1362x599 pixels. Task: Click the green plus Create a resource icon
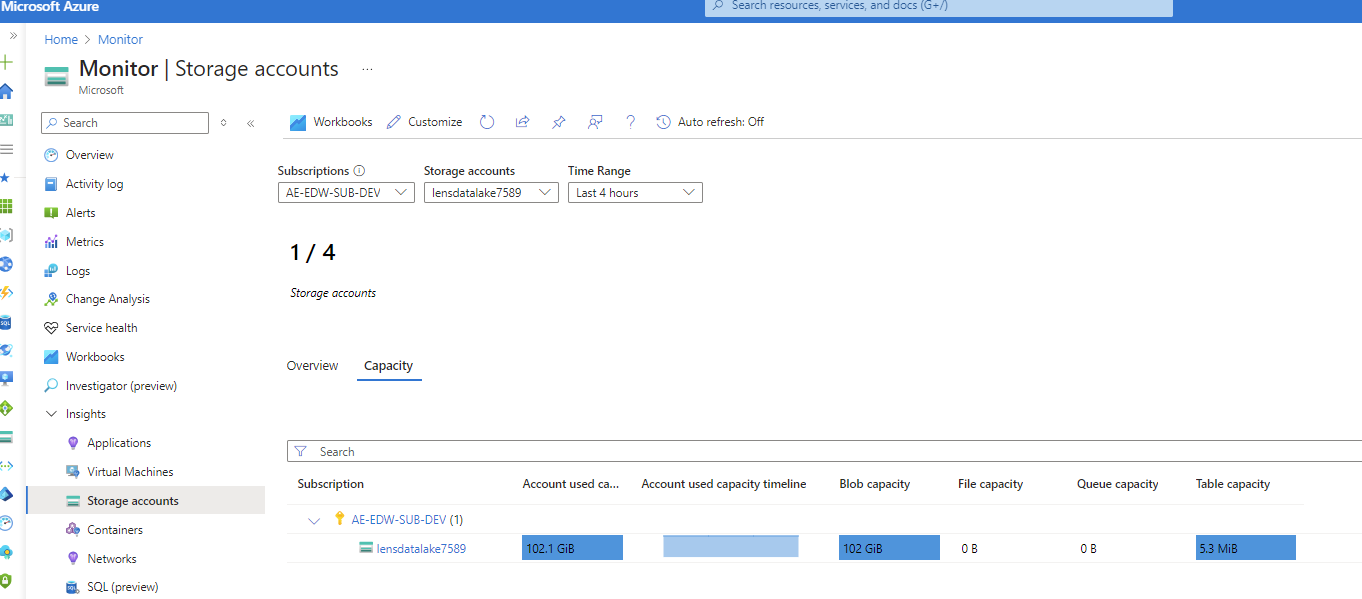(6, 62)
